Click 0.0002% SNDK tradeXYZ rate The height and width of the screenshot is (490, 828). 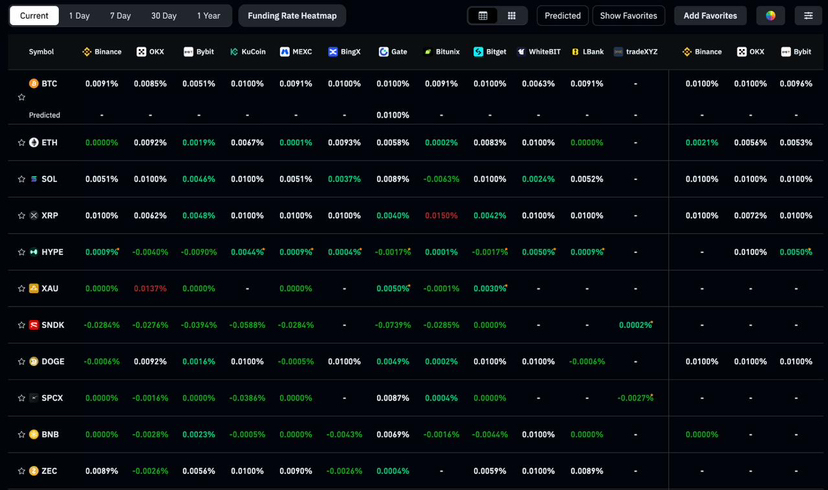click(x=636, y=325)
